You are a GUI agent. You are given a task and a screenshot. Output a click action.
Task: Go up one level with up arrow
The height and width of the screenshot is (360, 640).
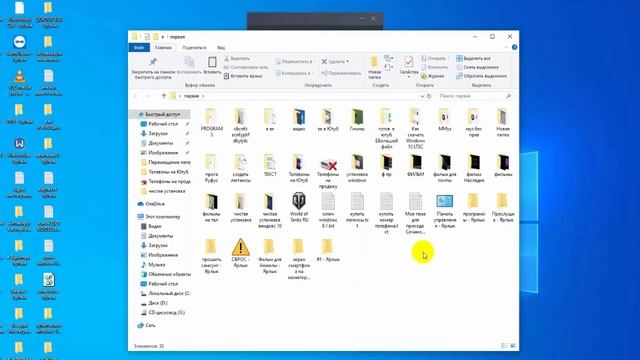point(164,96)
